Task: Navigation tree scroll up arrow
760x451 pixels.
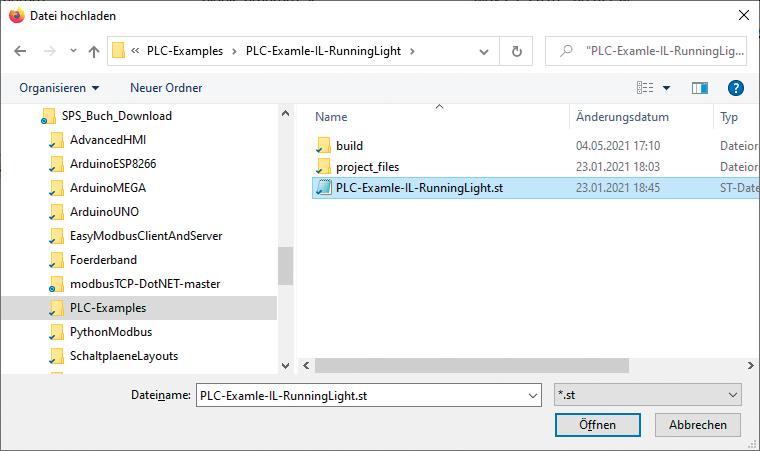Action: pos(285,113)
